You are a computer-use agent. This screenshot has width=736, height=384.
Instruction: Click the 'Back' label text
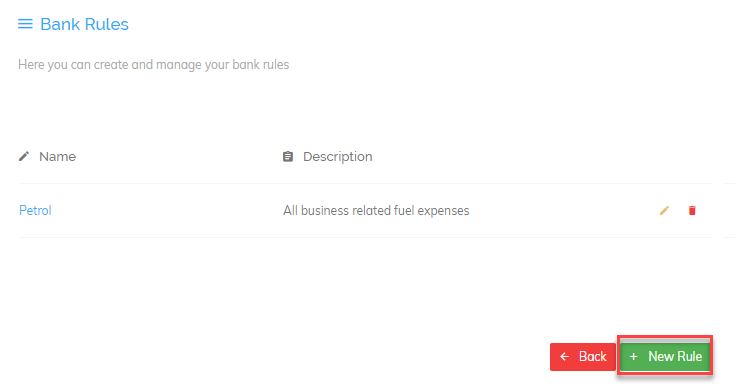click(592, 357)
